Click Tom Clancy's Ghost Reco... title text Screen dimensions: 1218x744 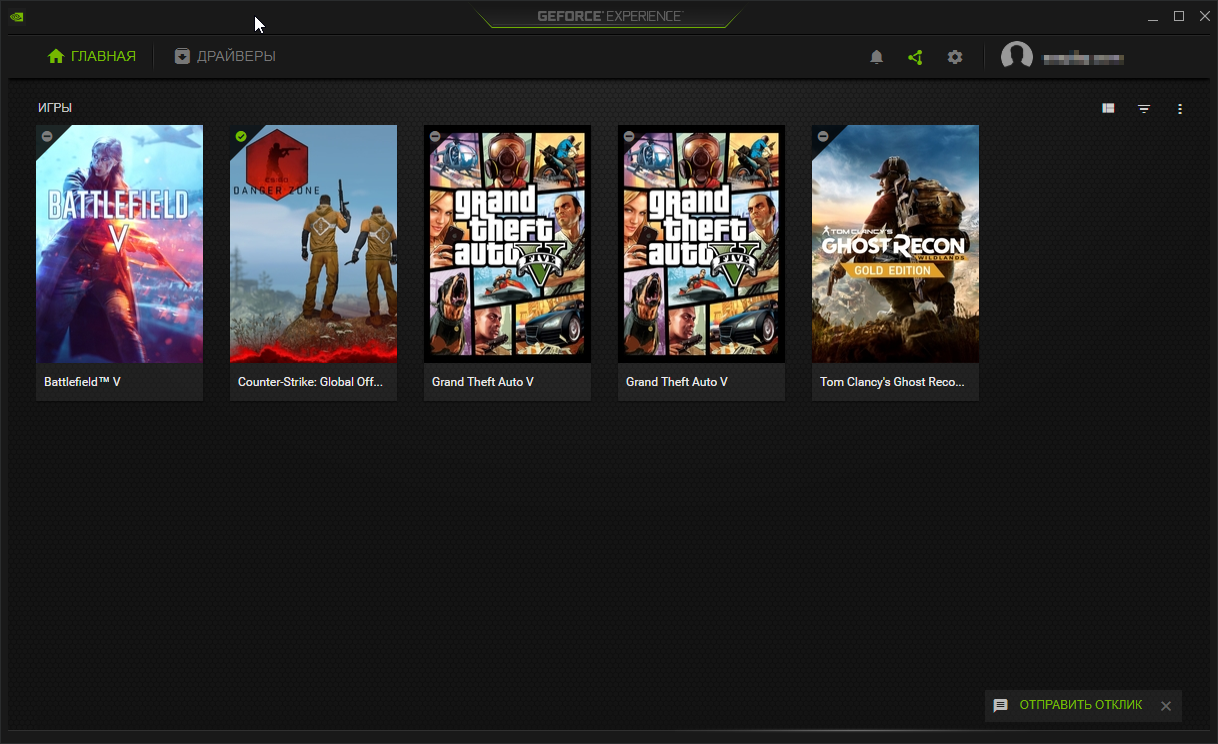click(x=892, y=382)
